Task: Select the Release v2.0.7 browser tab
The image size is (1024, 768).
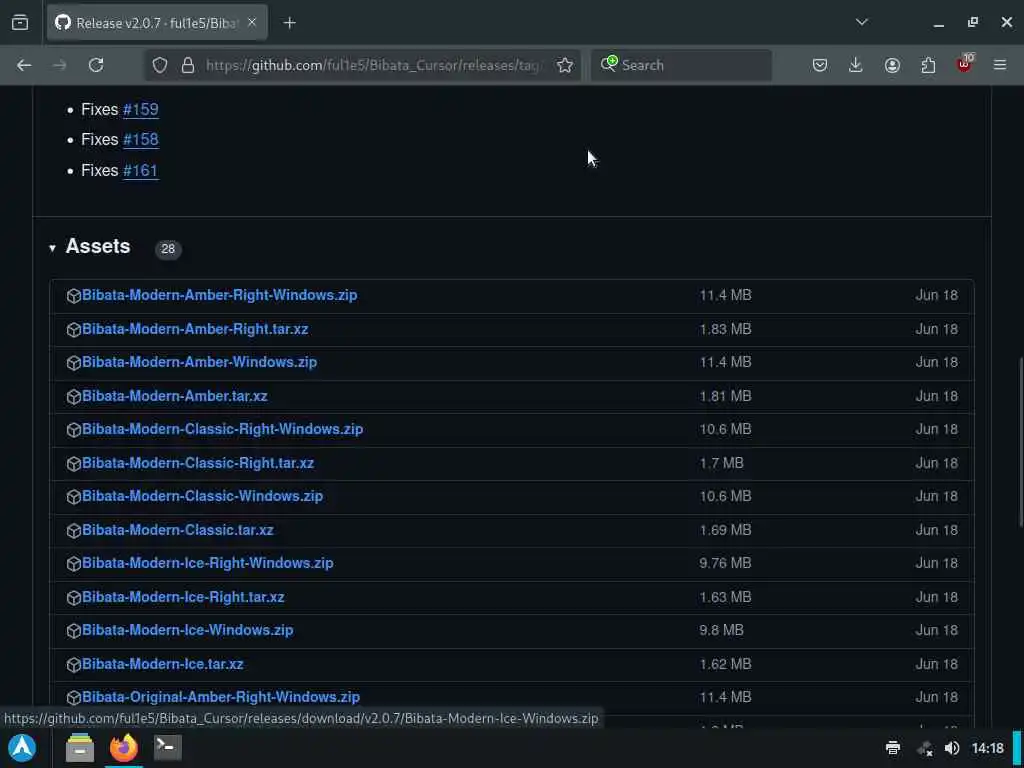Action: 157,23
